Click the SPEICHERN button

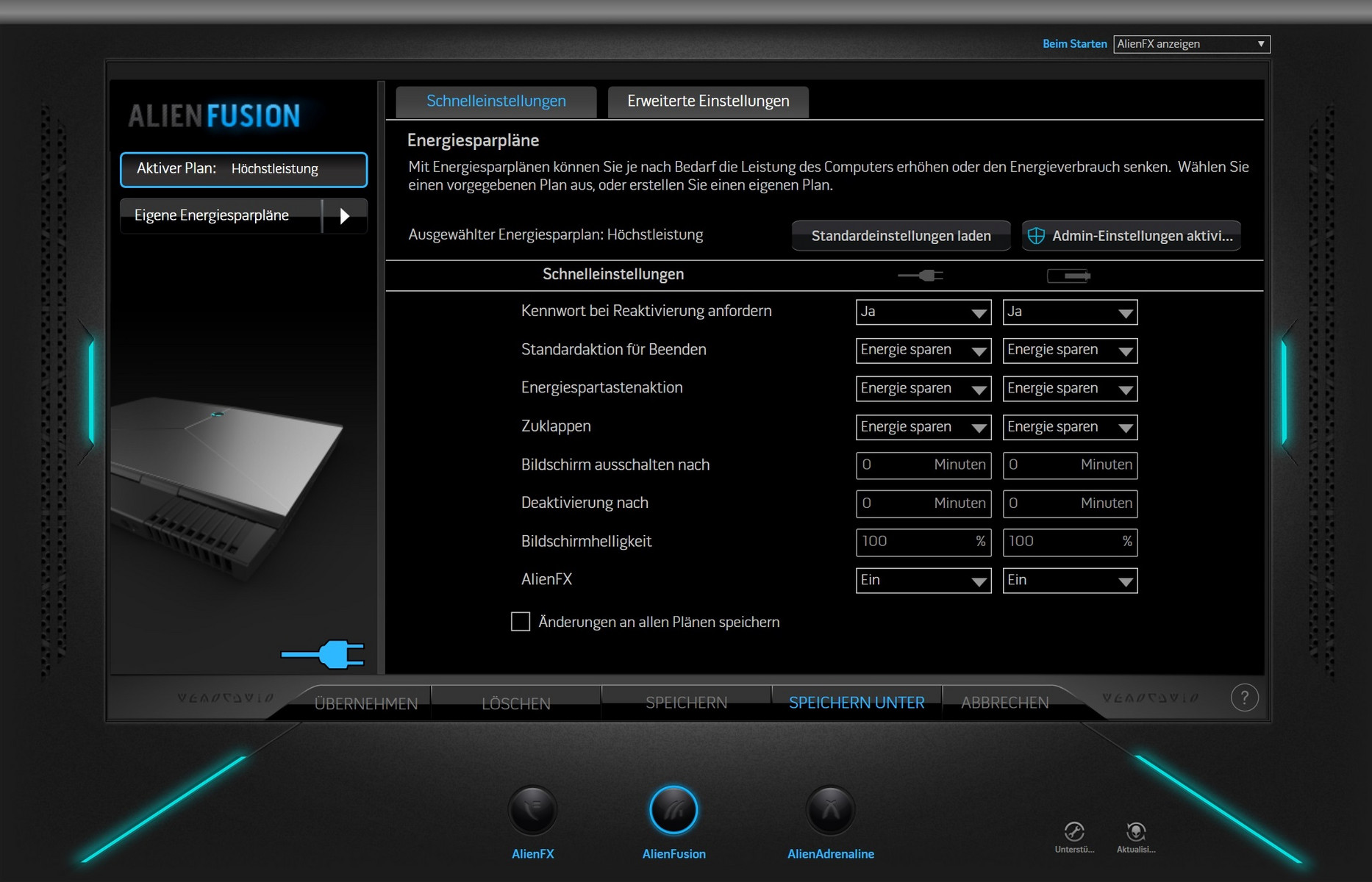coord(686,703)
